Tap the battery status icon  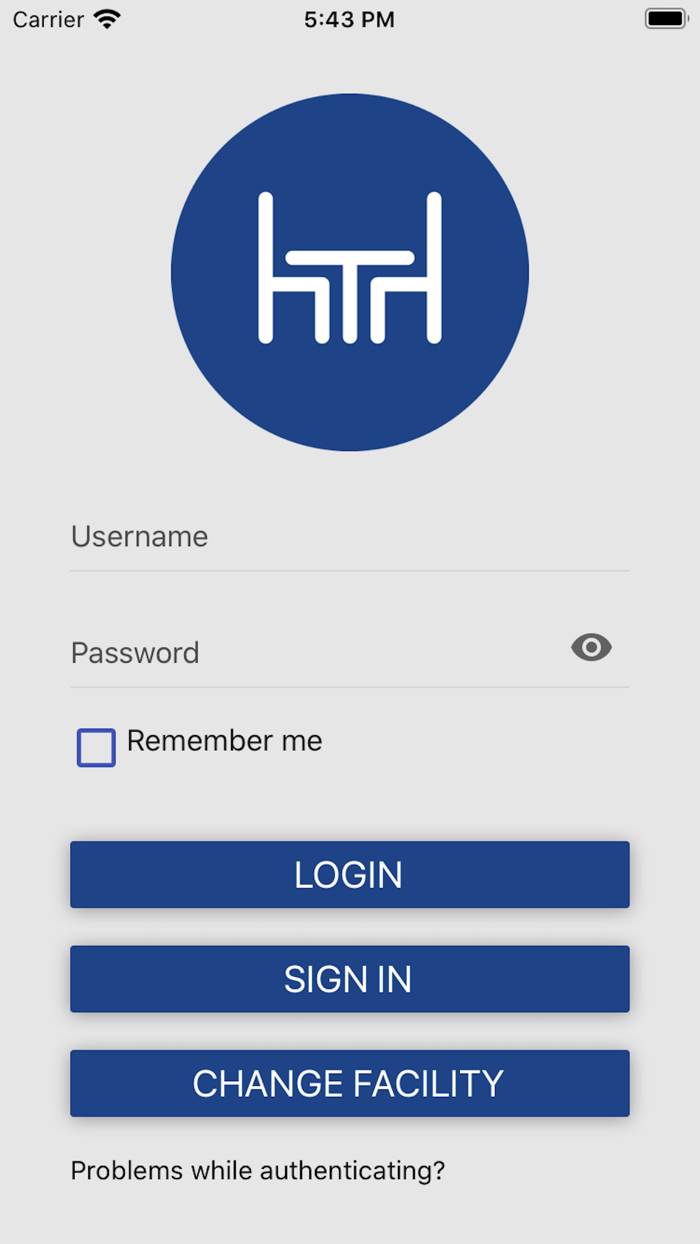(666, 19)
